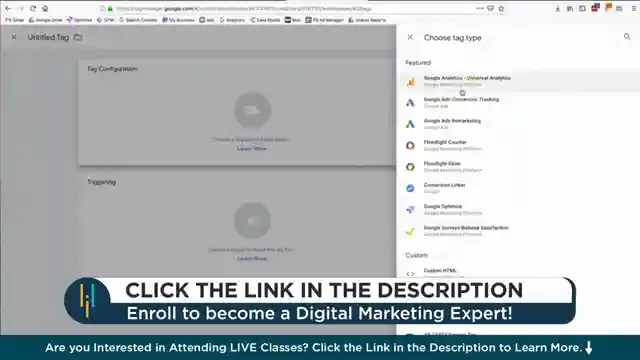Open the Firefox library icon
The image size is (640, 360).
570,9
